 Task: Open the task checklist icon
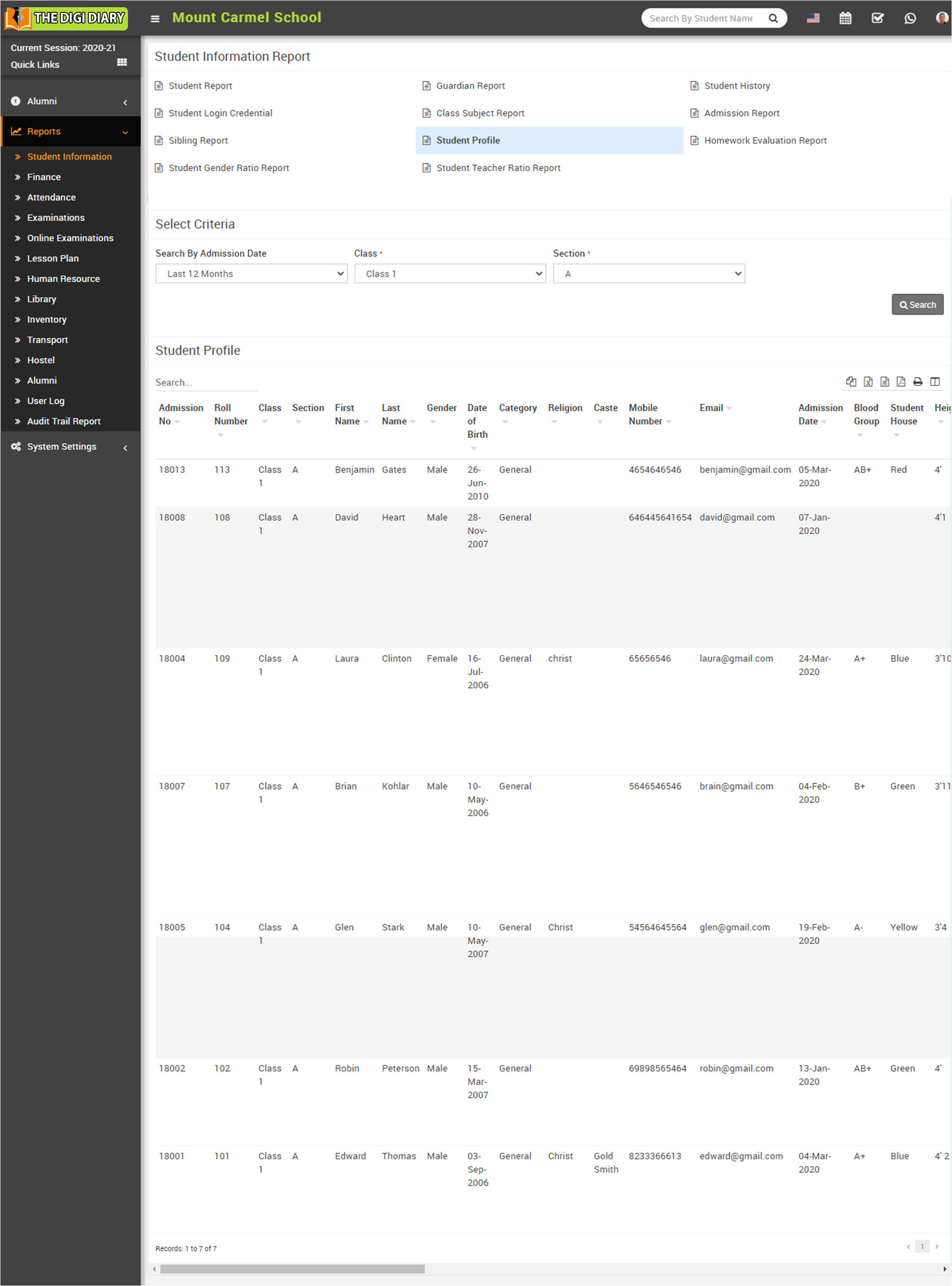(877, 18)
